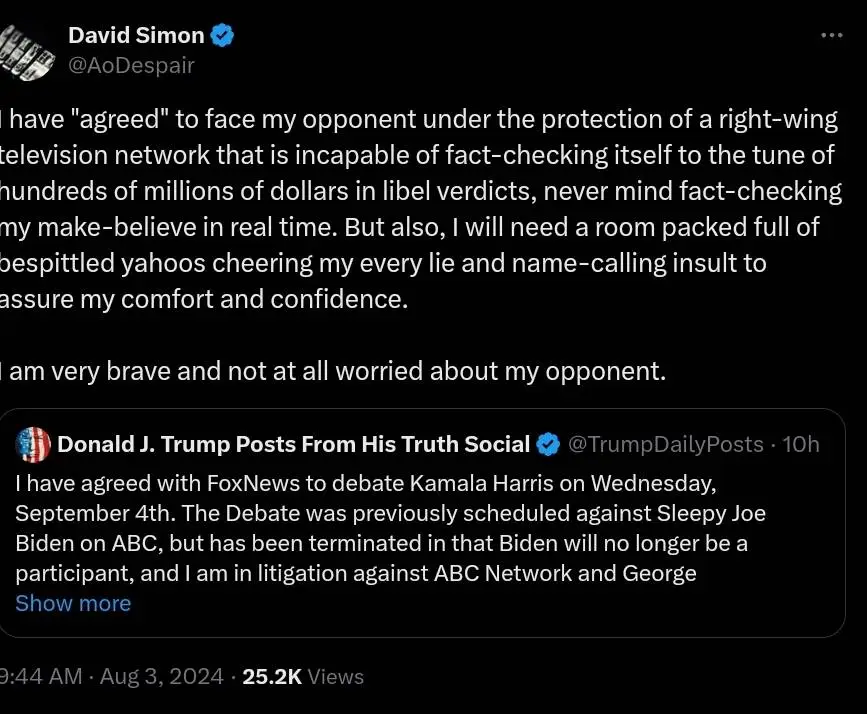This screenshot has width=867, height=714.
Task: Open the more options menu on the post
Action: (831, 35)
